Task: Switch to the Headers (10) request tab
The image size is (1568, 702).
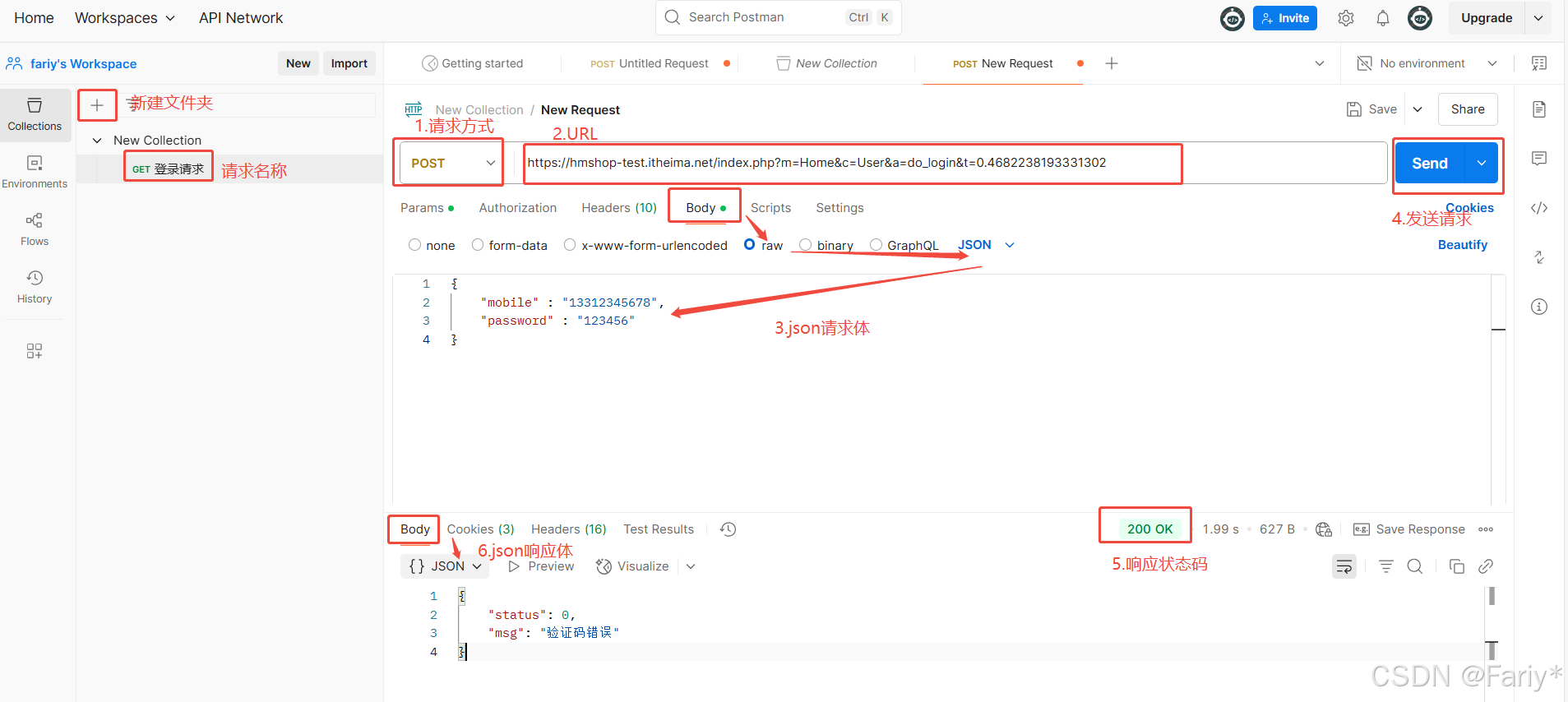Action: [x=619, y=208]
